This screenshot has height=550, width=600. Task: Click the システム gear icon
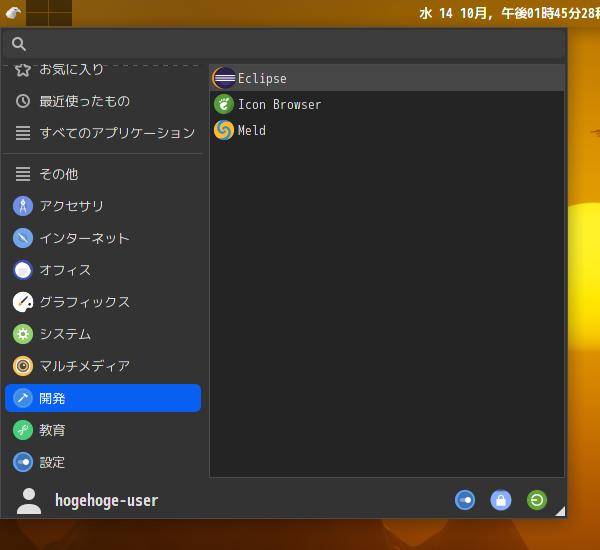pyautogui.click(x=23, y=334)
